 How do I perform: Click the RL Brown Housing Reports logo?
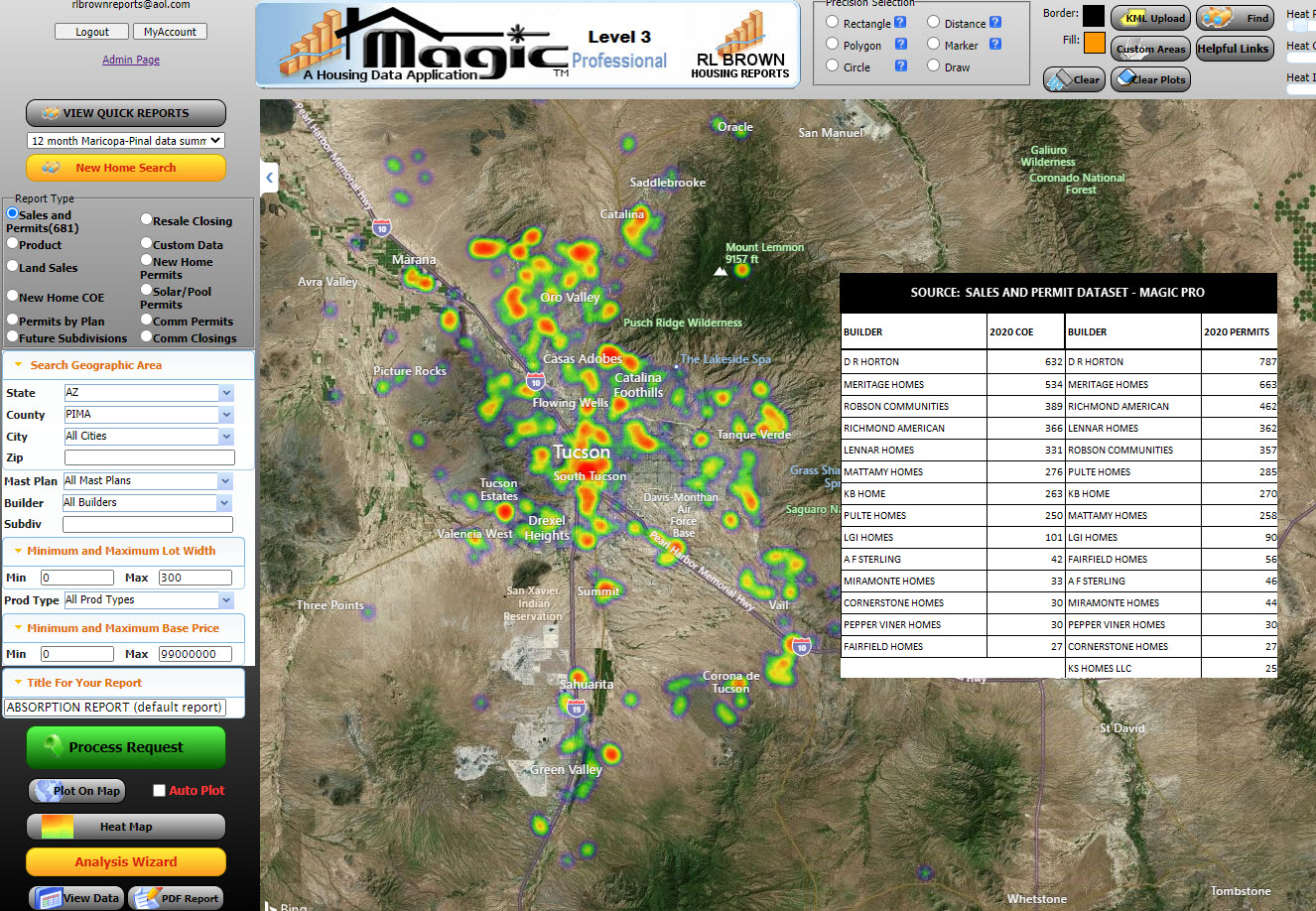pos(740,46)
